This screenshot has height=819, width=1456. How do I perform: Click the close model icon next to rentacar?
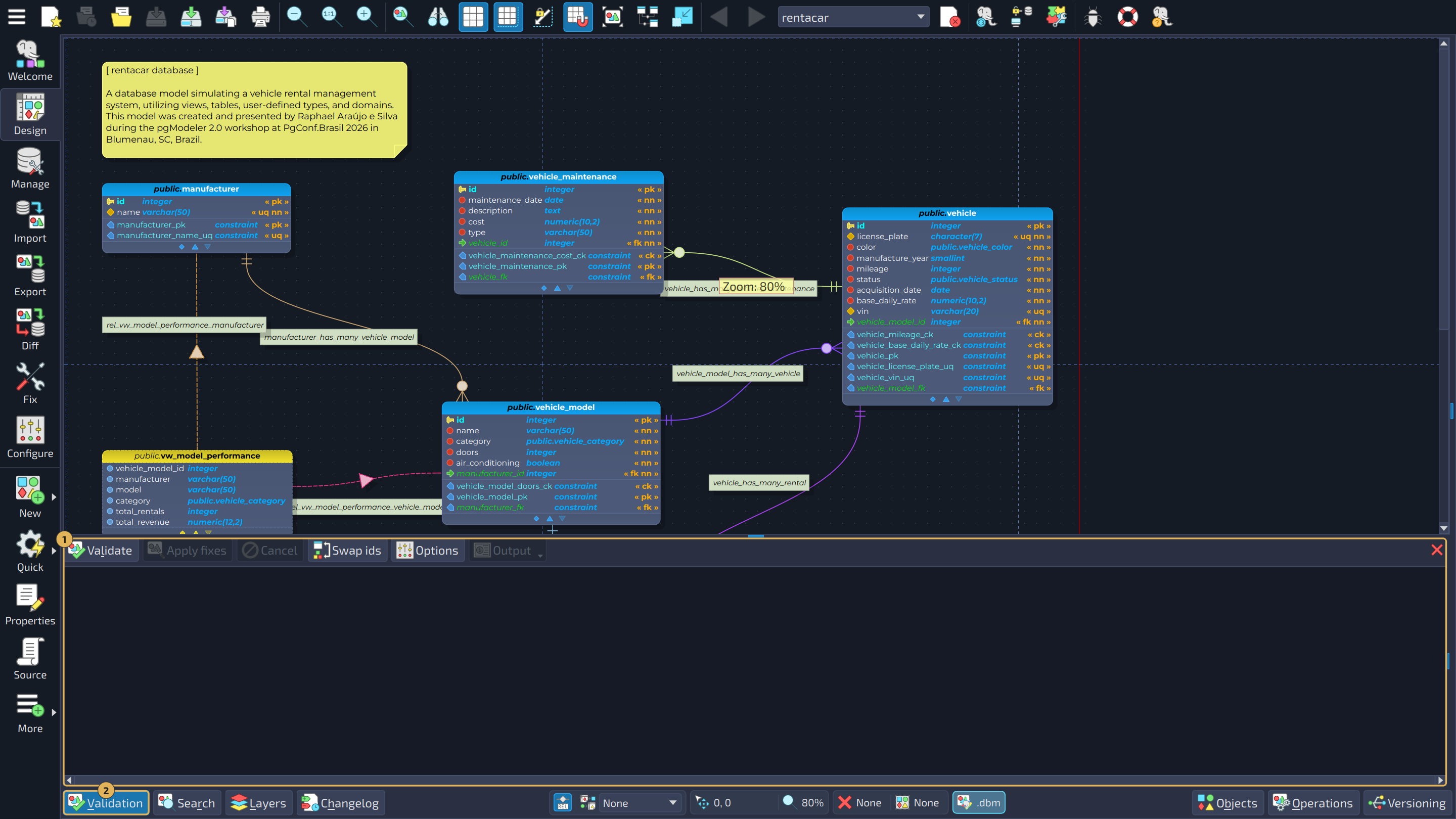[x=949, y=17]
